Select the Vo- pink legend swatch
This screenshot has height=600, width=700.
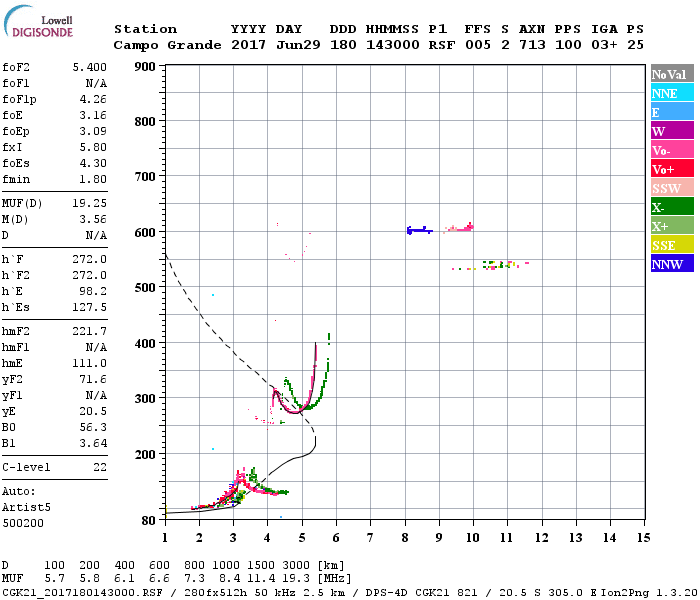(x=672, y=150)
